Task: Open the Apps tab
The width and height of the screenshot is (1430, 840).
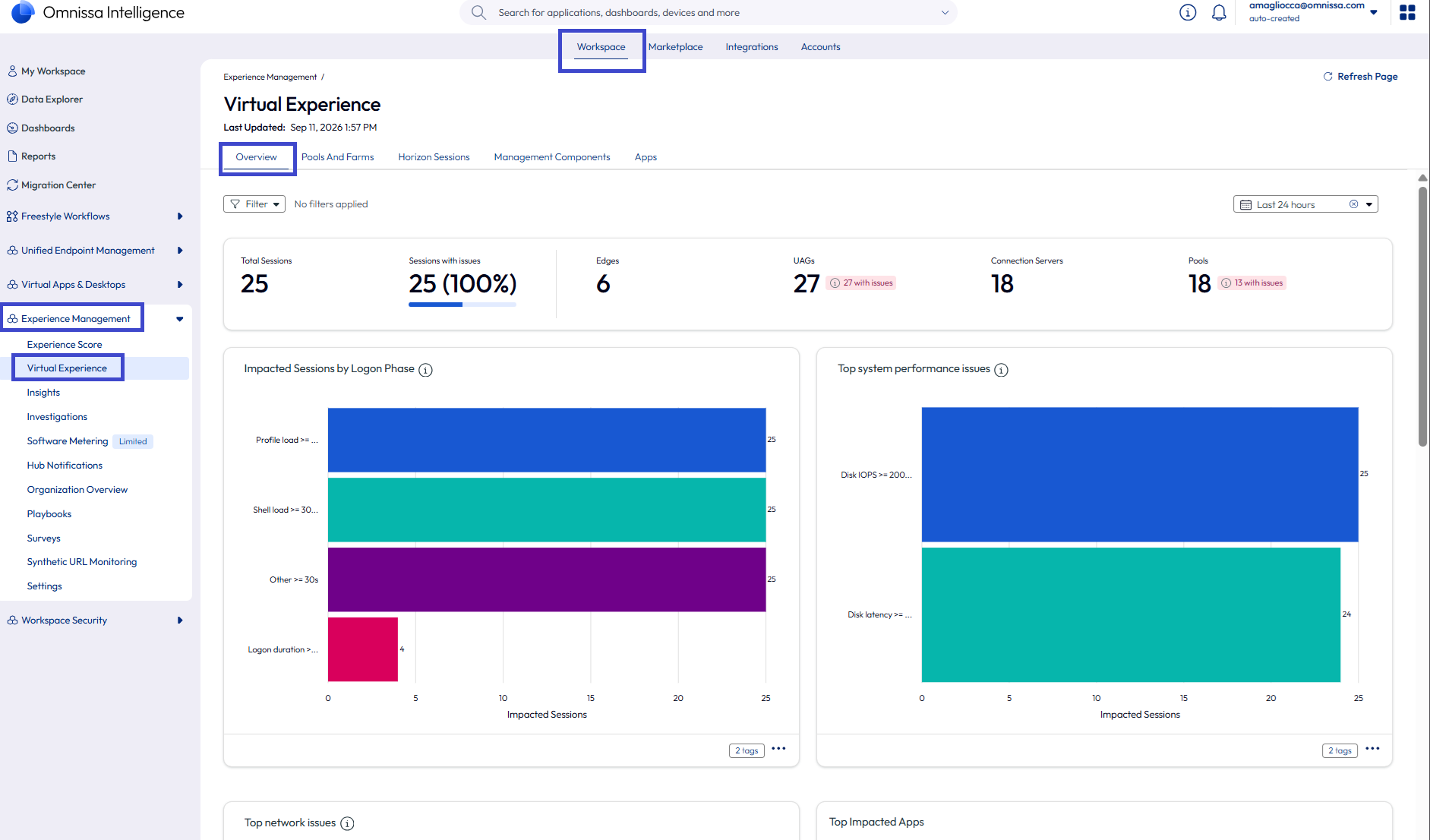Action: [x=646, y=157]
